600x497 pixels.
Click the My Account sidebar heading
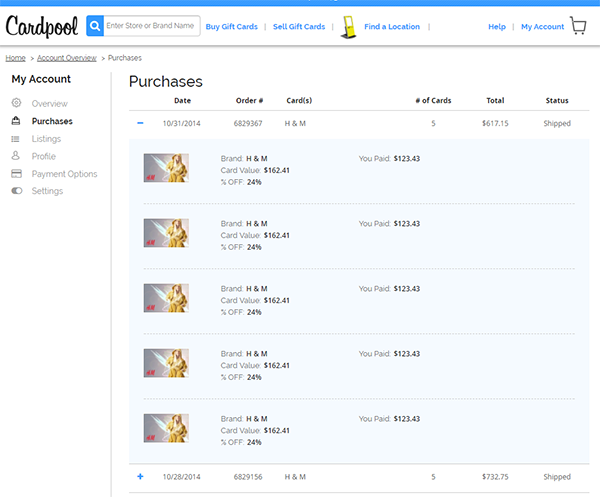click(x=41, y=79)
